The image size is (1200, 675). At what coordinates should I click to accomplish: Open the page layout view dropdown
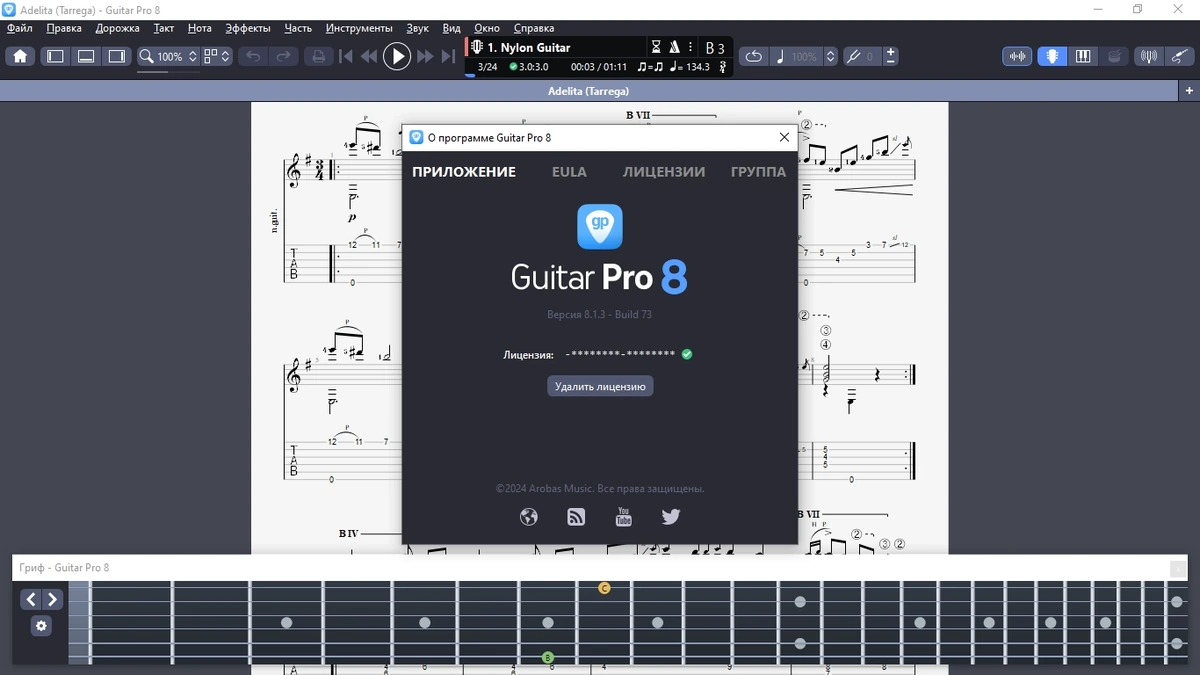tap(217, 57)
